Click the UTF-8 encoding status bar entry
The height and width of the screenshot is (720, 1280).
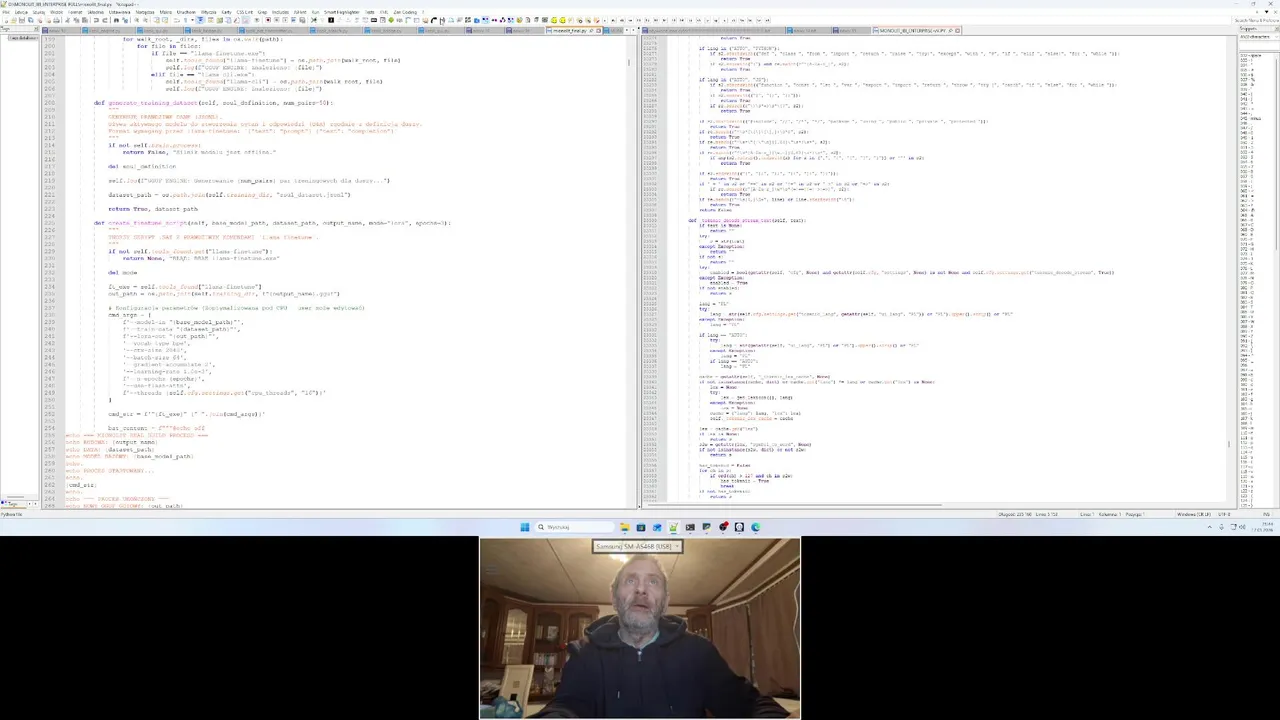pos(1224,514)
